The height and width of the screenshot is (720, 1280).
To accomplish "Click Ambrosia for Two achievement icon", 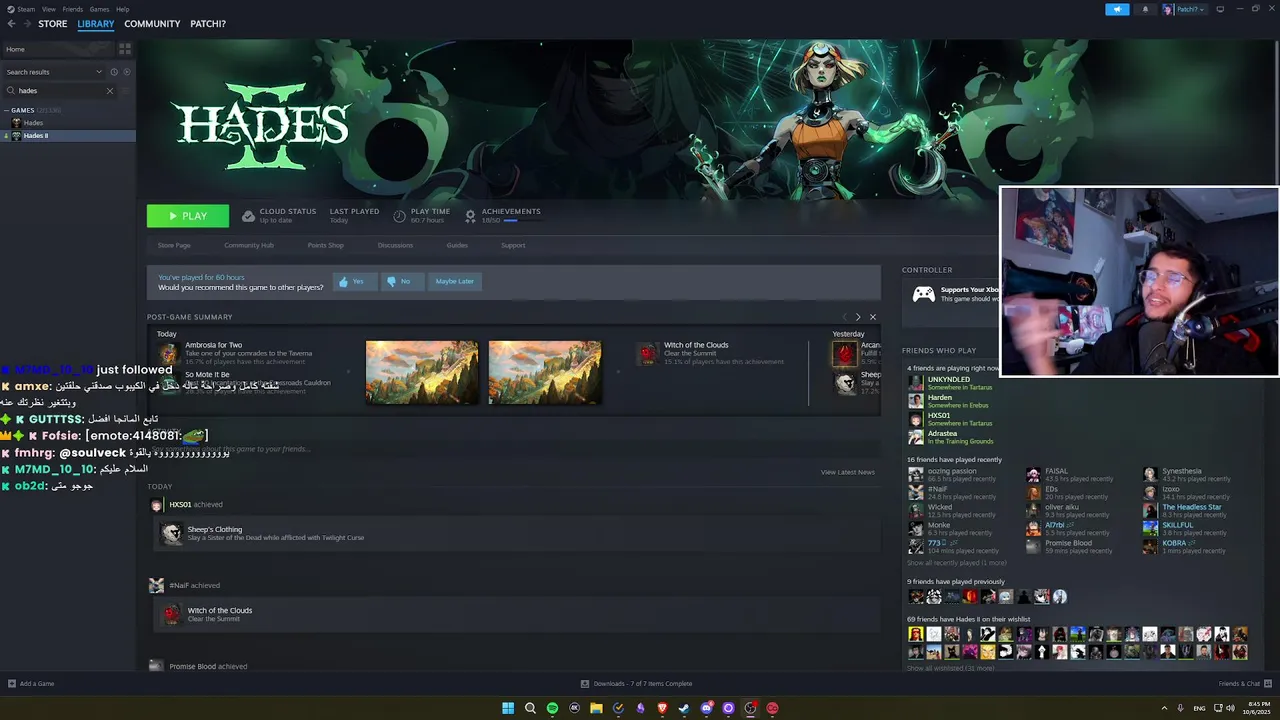I will (169, 353).
